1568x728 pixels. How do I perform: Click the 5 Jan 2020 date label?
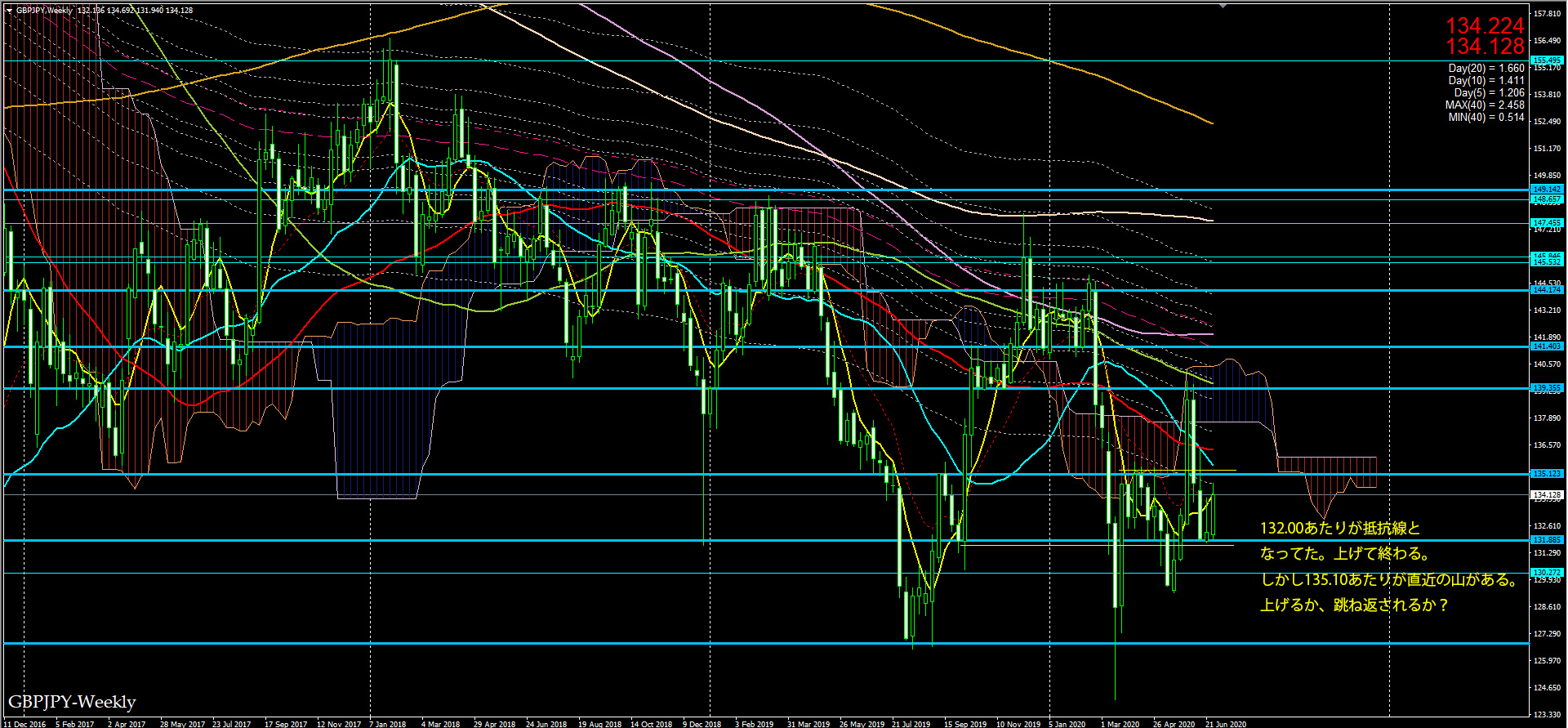(x=1067, y=724)
